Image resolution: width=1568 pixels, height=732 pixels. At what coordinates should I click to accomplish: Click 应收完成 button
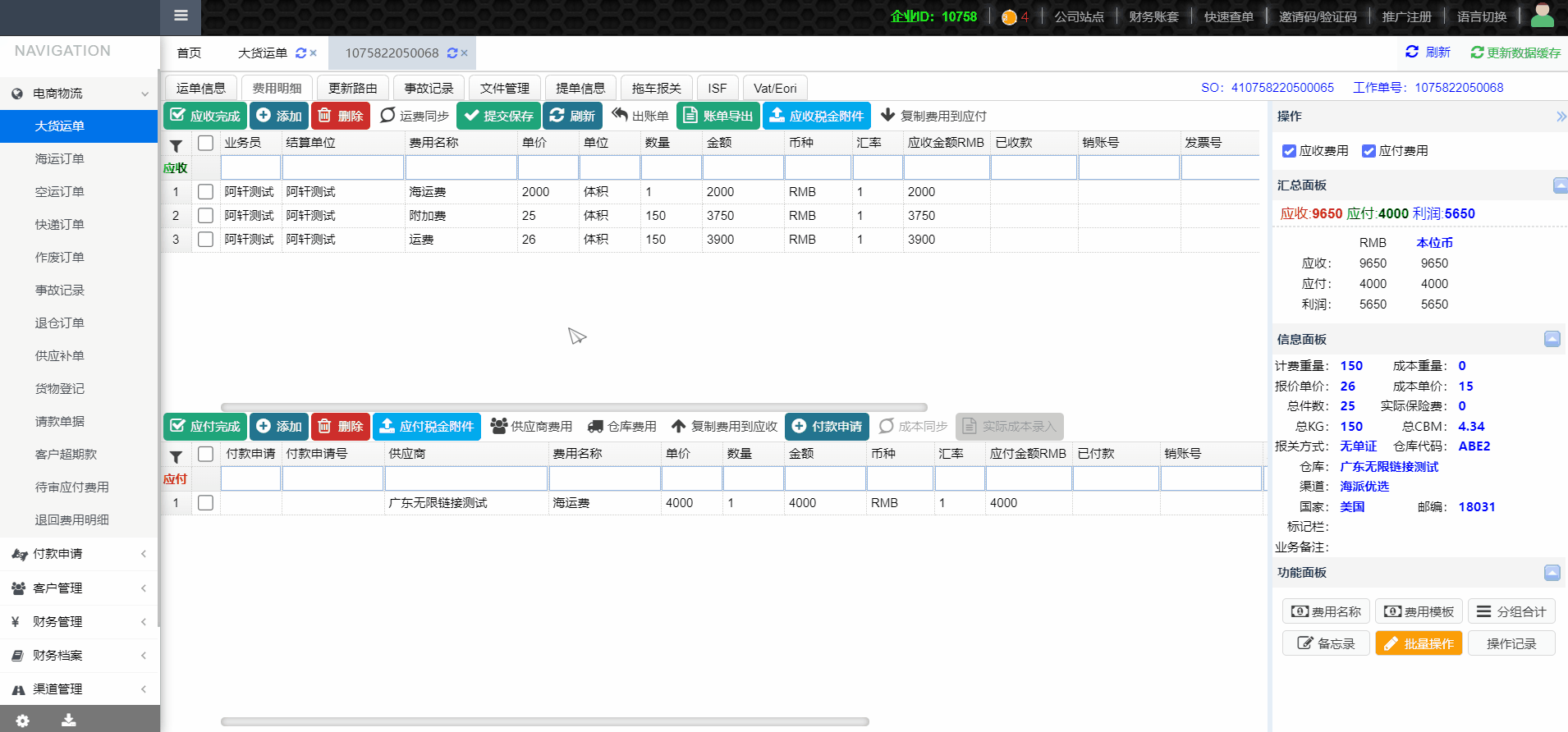click(x=205, y=116)
